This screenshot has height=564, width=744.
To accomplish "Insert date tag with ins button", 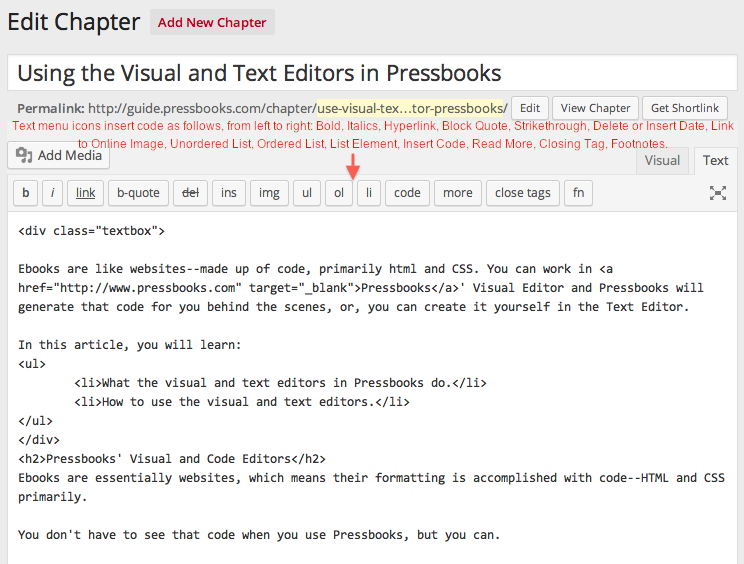I will [229, 193].
